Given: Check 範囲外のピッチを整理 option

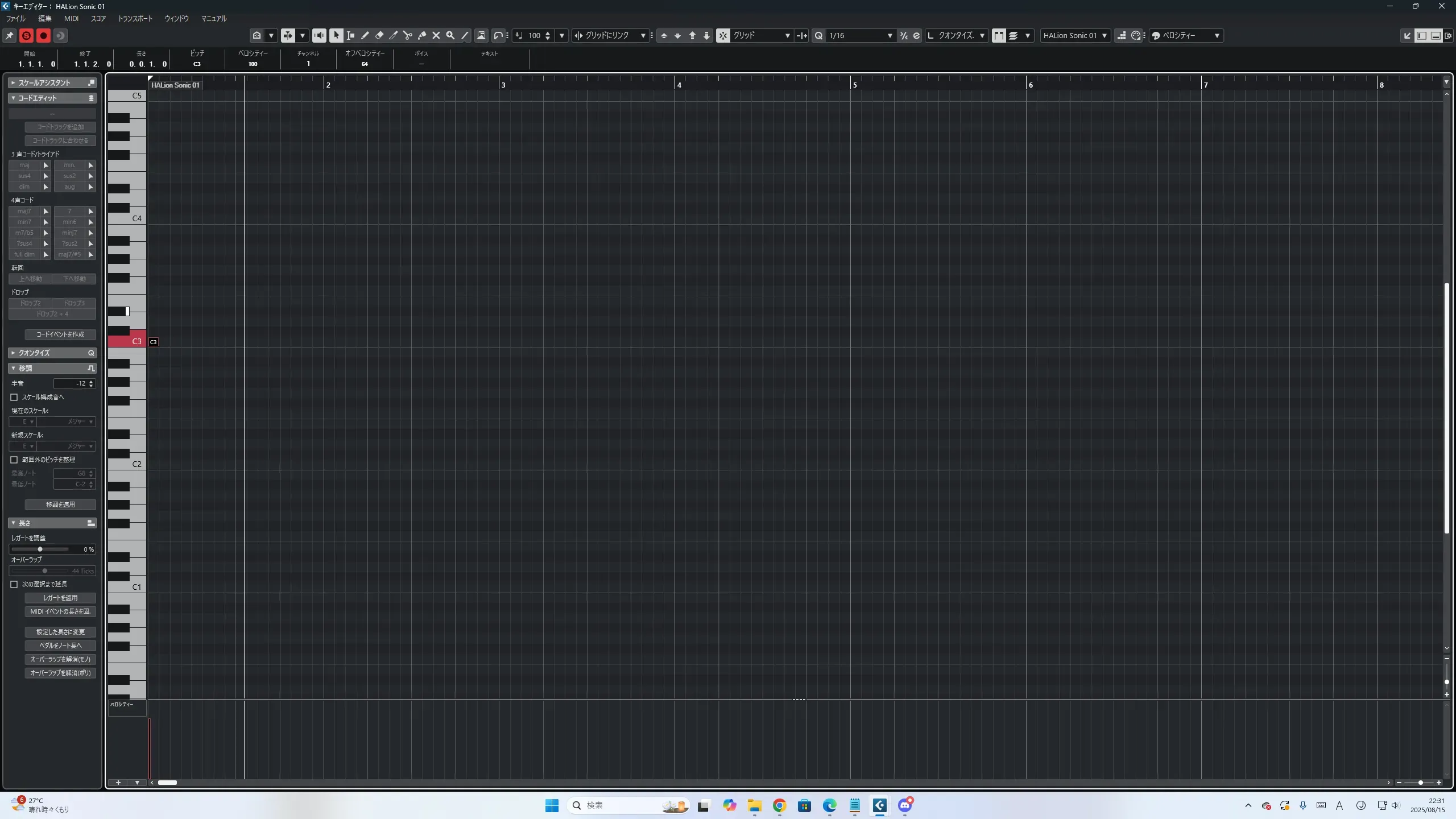Looking at the screenshot, I should pyautogui.click(x=14, y=460).
